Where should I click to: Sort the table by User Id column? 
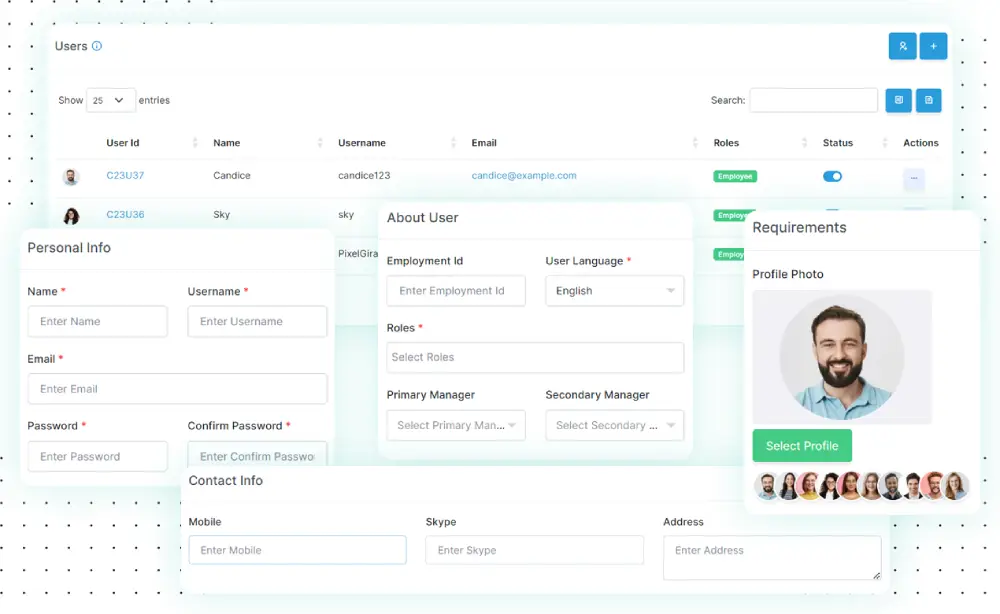(x=123, y=143)
